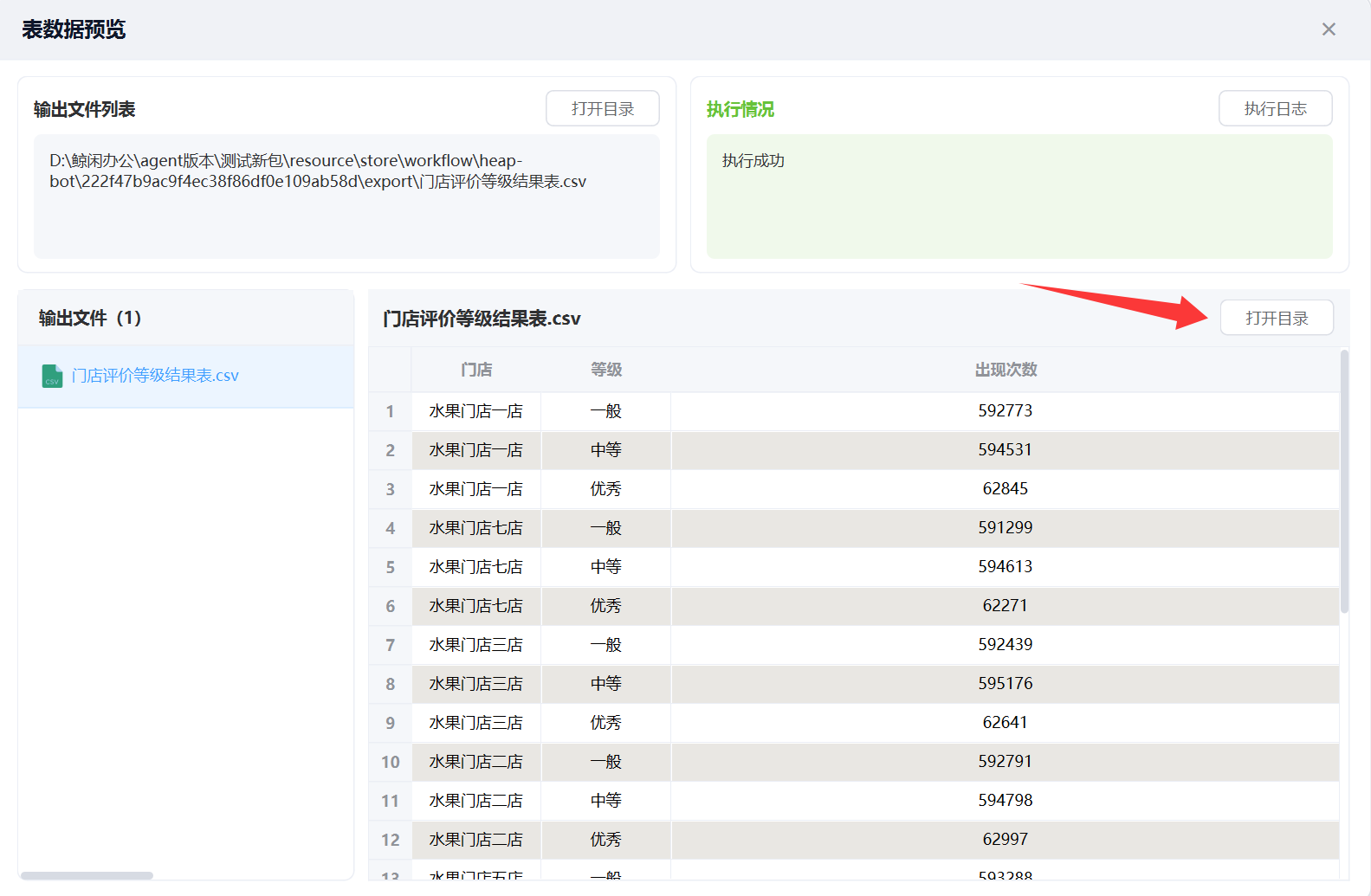Select the 中等 cell in row 11
This screenshot has width=1371, height=896.
605,801
